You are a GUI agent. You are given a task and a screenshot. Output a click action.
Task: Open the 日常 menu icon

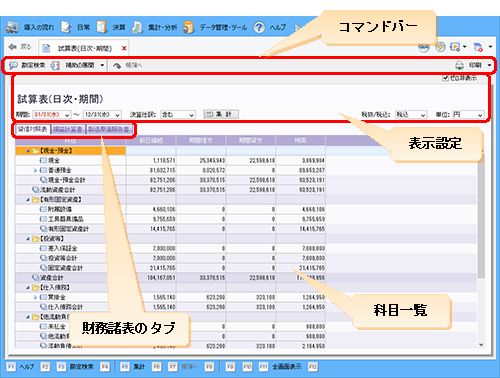tap(67, 27)
